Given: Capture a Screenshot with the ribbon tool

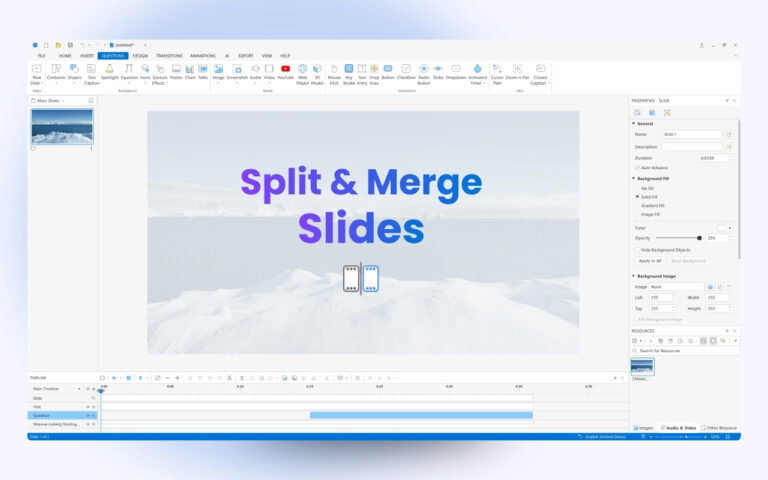Looking at the screenshot, I should [x=237, y=72].
